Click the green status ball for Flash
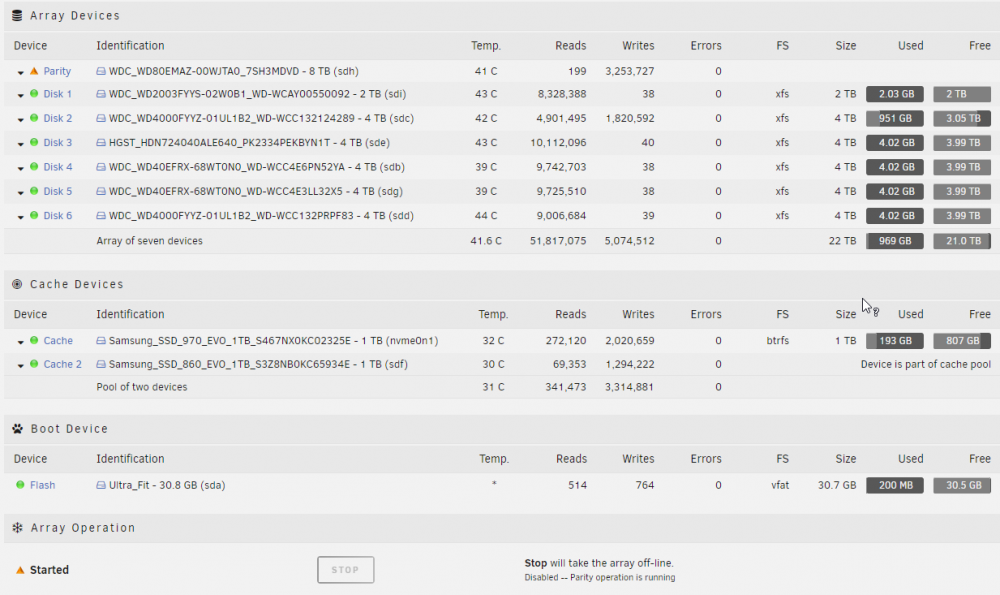This screenshot has height=595, width=1000. coord(20,485)
